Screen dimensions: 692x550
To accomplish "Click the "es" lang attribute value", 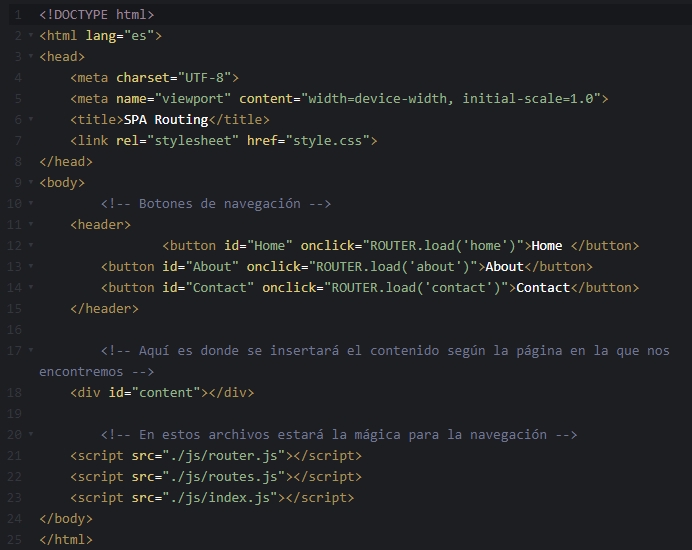I will coord(139,36).
